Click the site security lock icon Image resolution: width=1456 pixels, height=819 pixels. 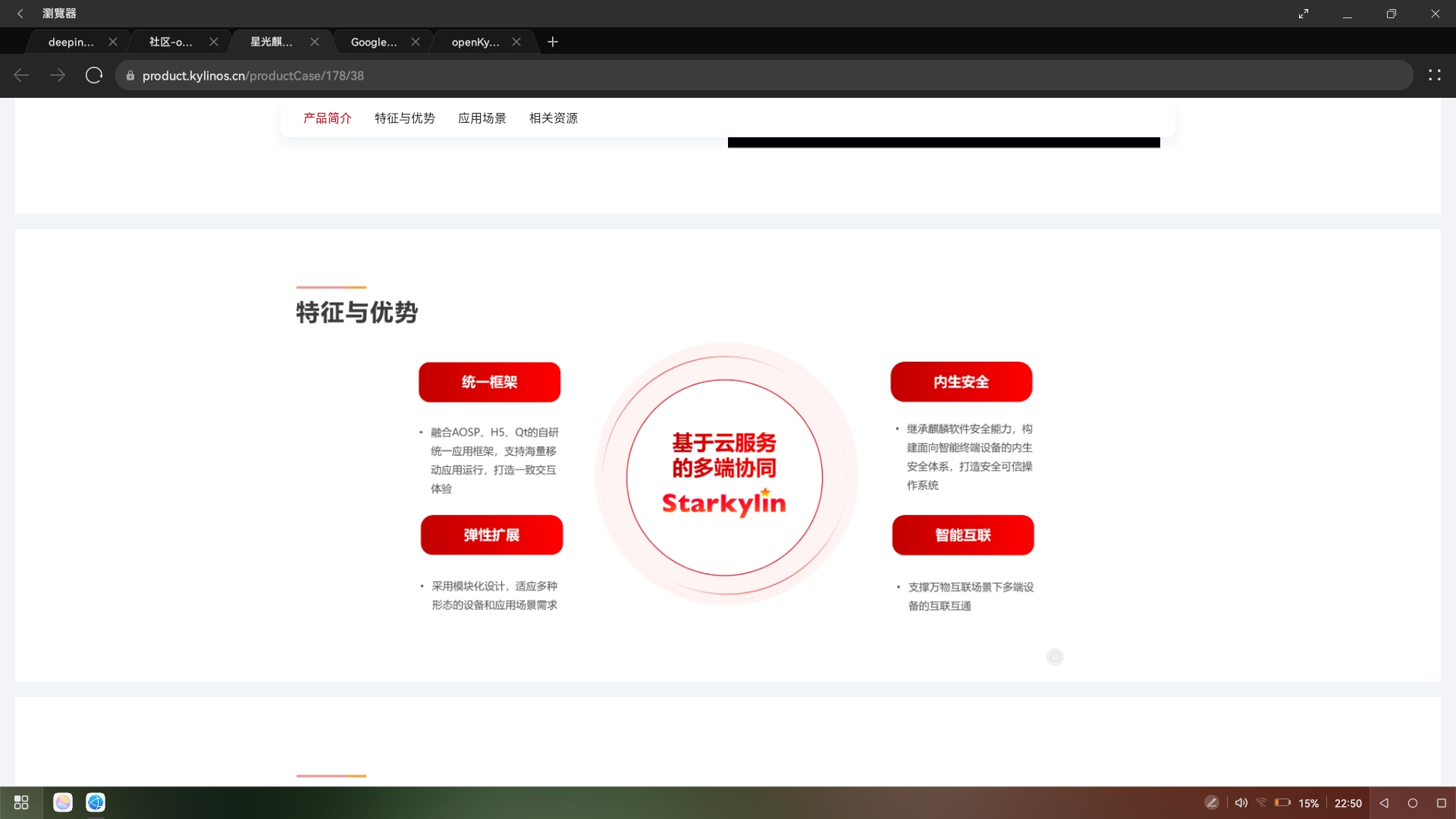(x=129, y=75)
